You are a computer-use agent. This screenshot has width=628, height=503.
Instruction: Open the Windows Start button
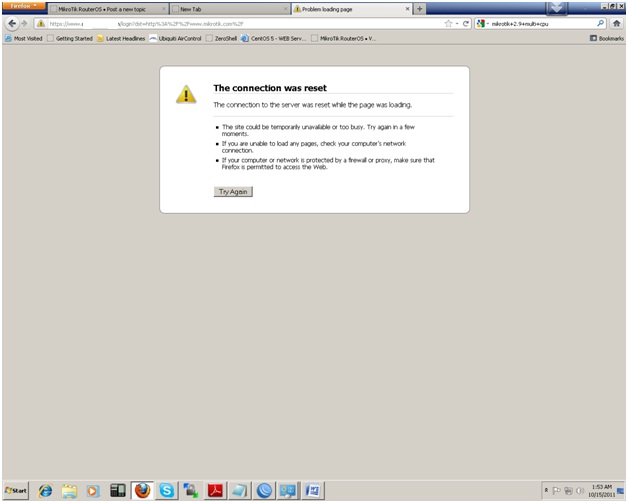(16, 490)
